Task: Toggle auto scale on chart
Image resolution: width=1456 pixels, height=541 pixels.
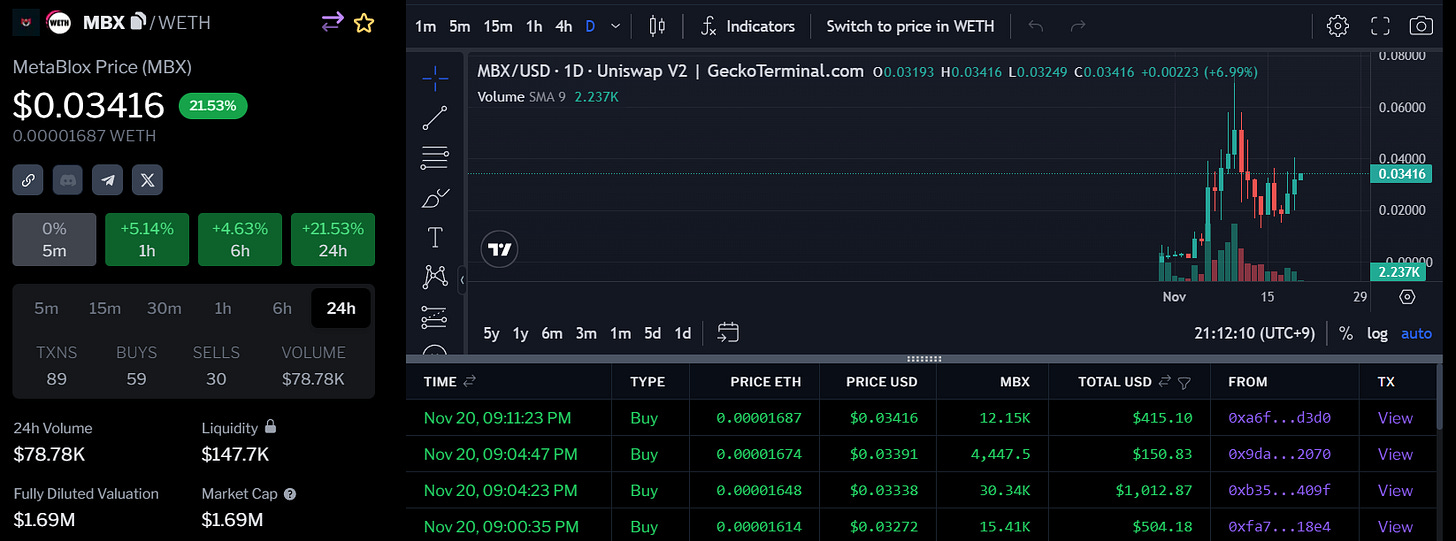Action: pos(1416,333)
